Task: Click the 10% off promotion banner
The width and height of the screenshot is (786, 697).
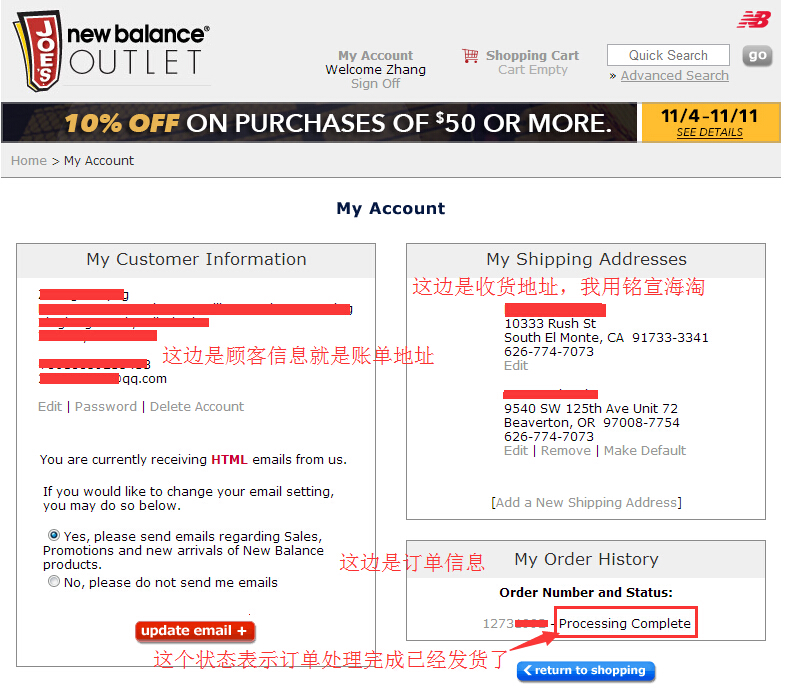Action: tap(319, 123)
